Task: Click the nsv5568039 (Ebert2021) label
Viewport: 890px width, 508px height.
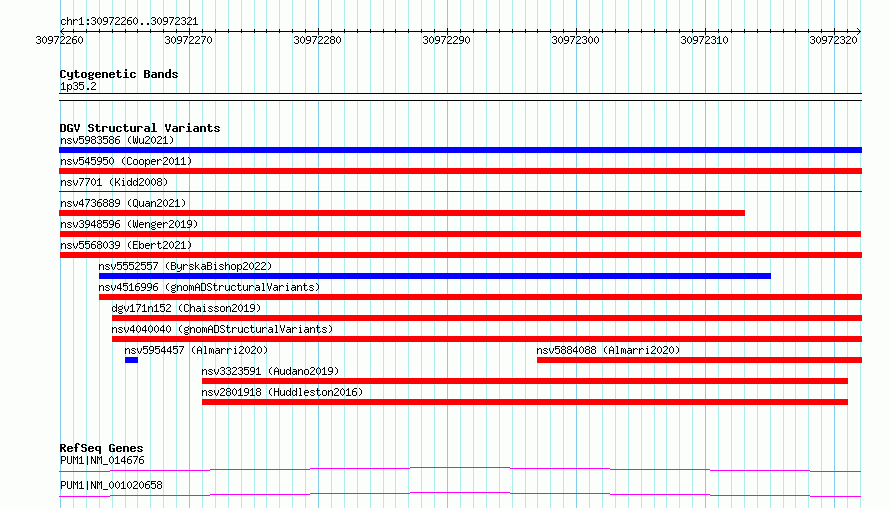Action: (126, 245)
